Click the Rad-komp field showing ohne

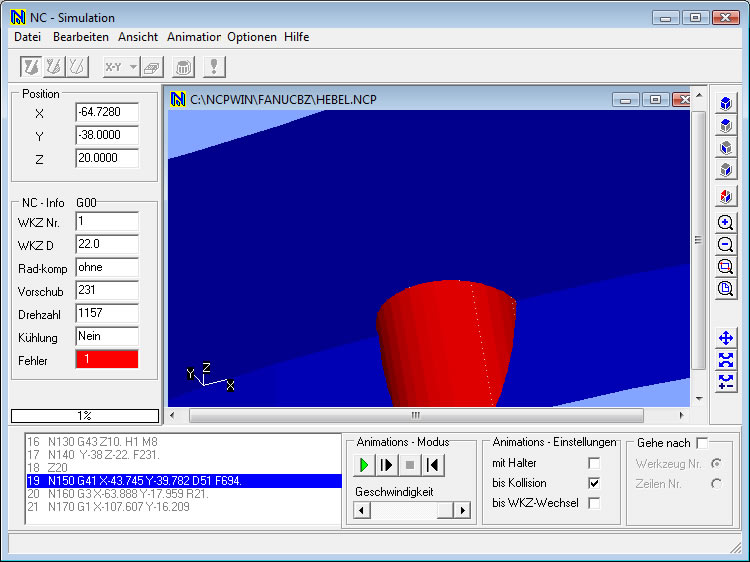(x=107, y=267)
